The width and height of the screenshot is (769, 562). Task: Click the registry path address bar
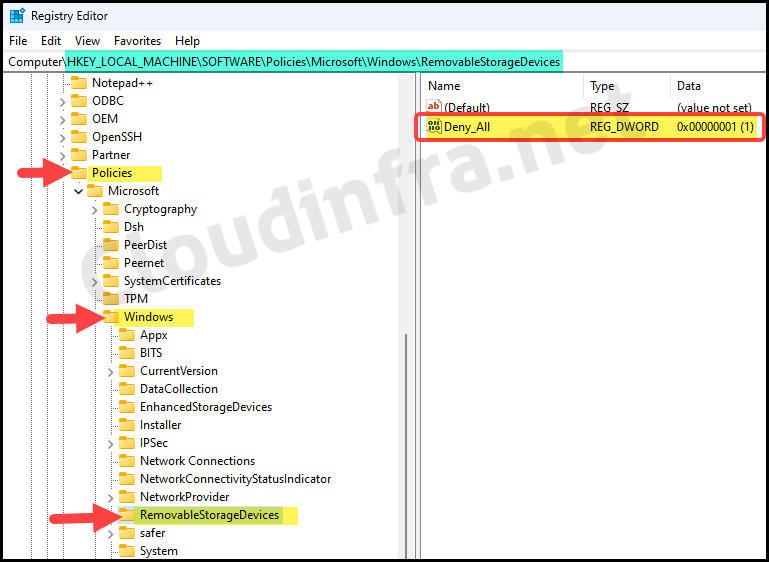coord(384,62)
